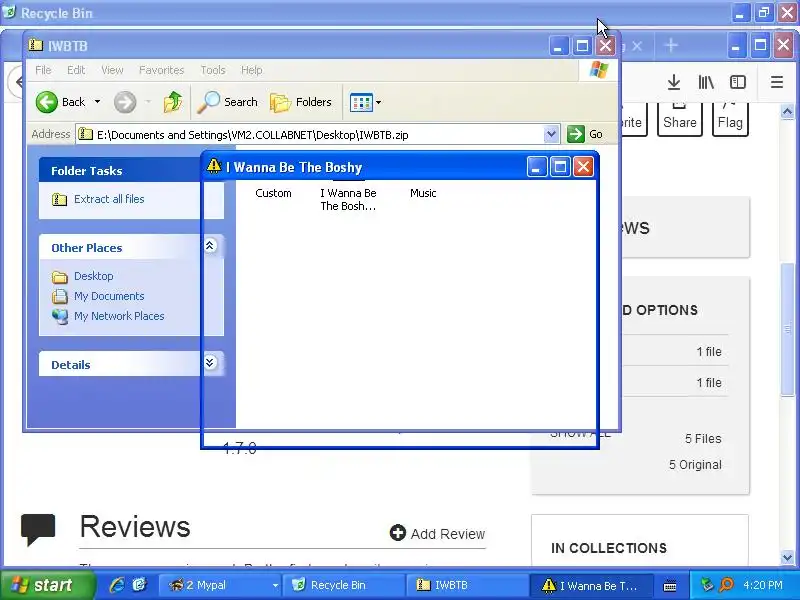
Task: Open the Edit menu
Action: coord(76,70)
